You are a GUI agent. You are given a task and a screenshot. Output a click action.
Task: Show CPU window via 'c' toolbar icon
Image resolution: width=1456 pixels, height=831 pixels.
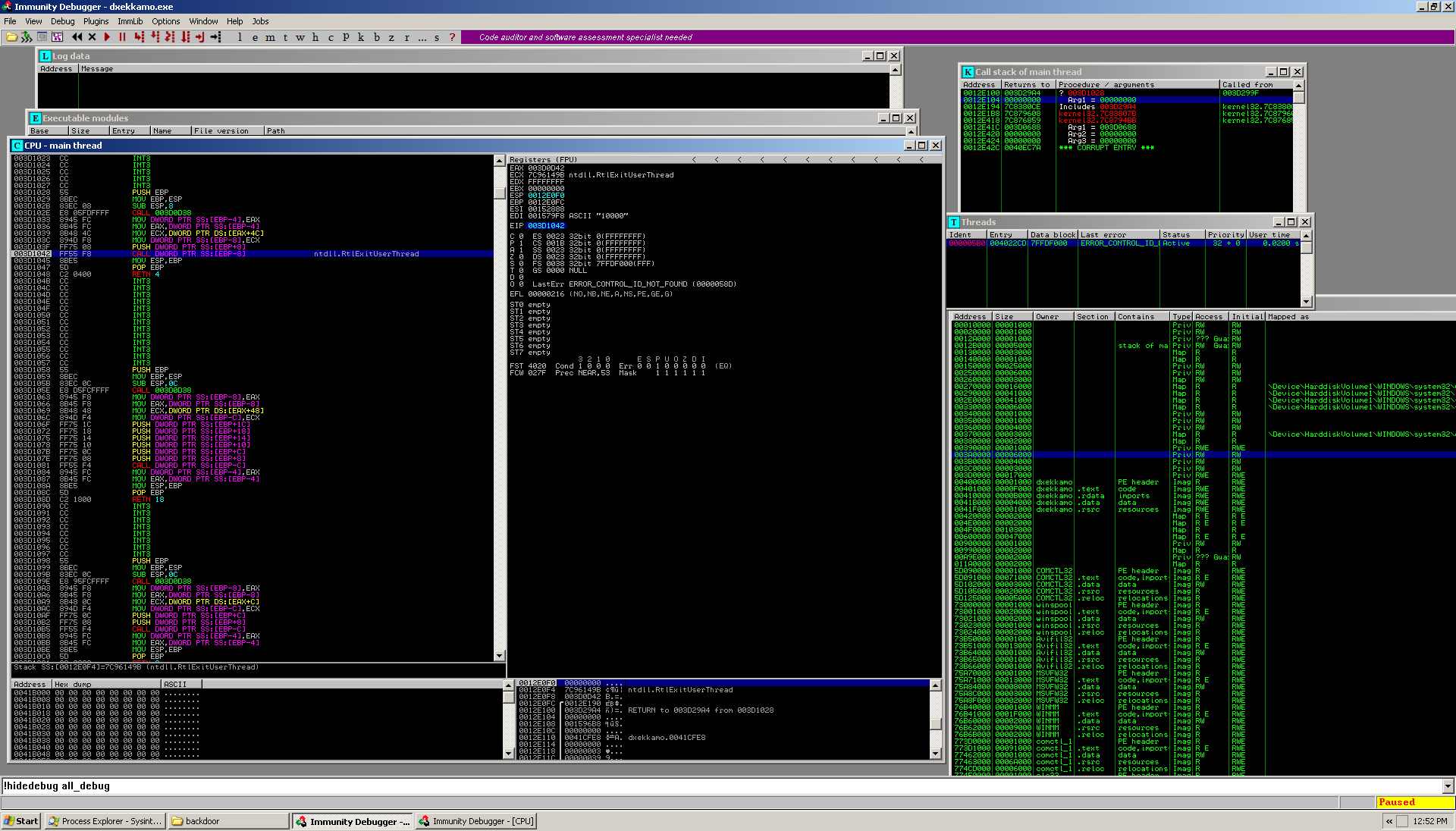point(331,36)
